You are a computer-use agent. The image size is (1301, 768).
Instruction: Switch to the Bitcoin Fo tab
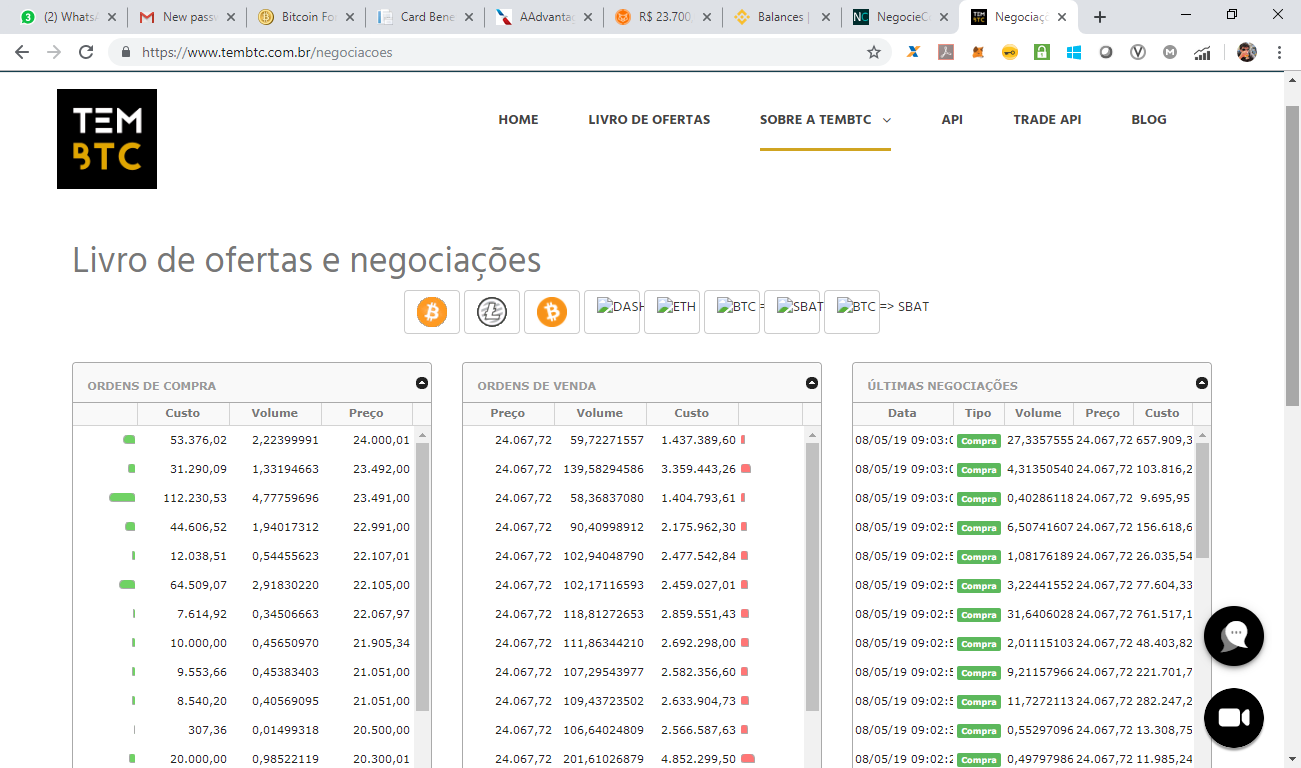[x=306, y=17]
